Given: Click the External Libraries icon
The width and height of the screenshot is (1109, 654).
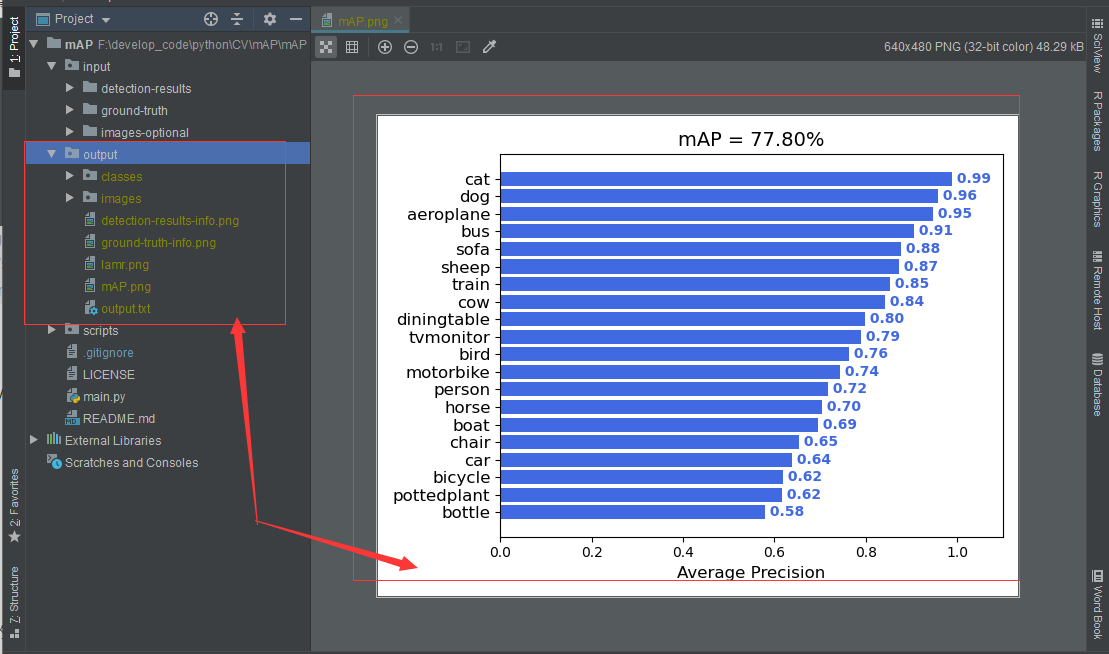Looking at the screenshot, I should [x=54, y=439].
